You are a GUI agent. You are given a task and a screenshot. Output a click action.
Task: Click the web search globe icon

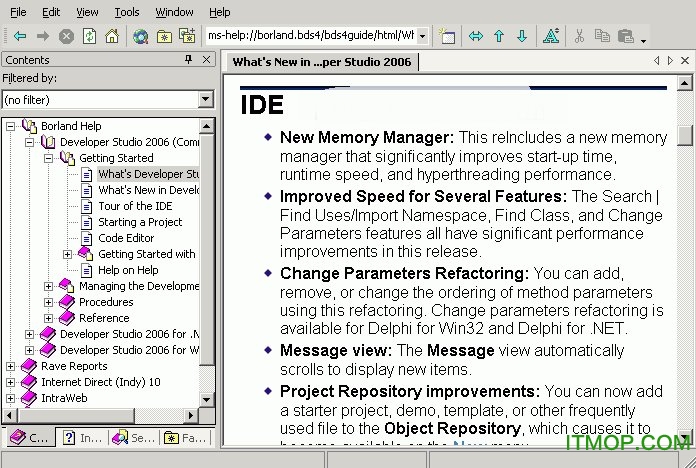141,36
